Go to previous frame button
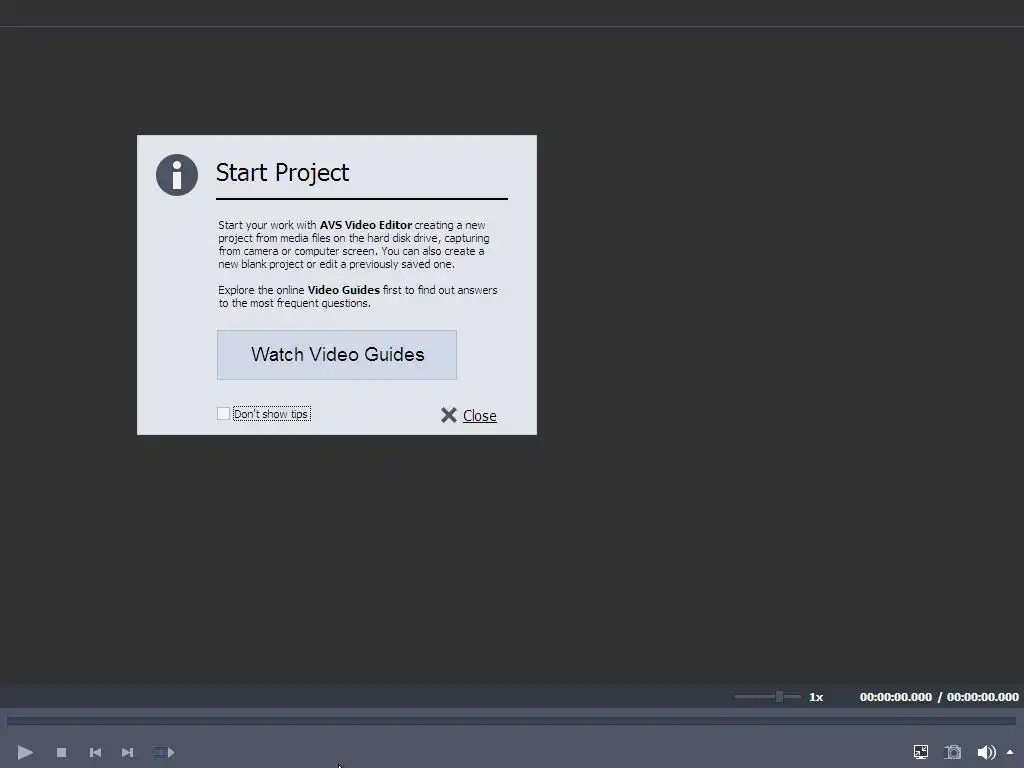 (95, 752)
